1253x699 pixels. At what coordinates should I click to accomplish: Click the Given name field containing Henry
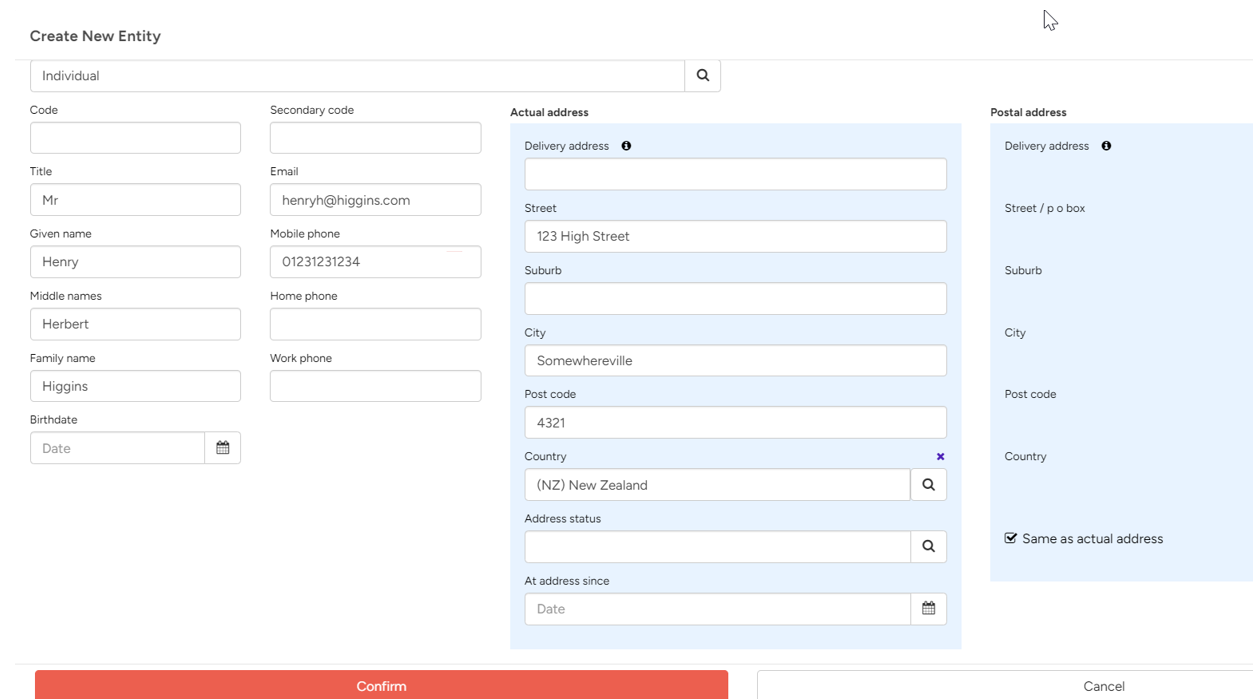coord(135,262)
